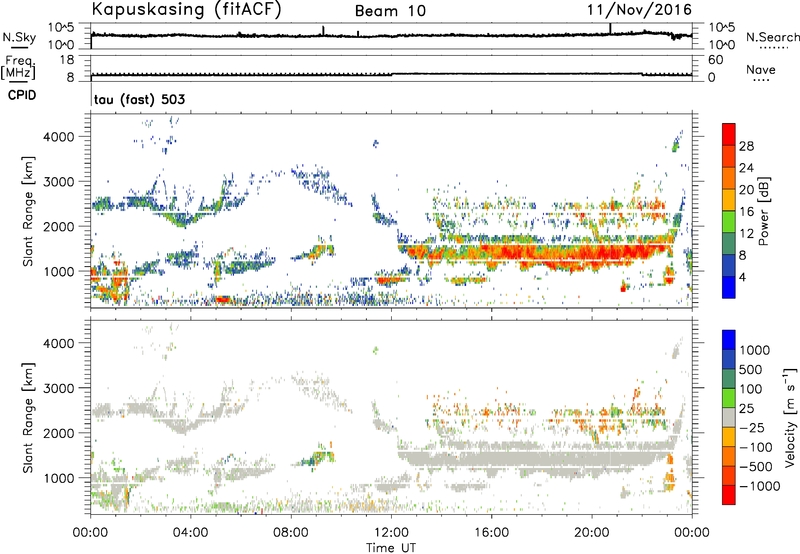Click the 'Time UT' axis label
Screen dimensions: 800x554
pos(391,547)
